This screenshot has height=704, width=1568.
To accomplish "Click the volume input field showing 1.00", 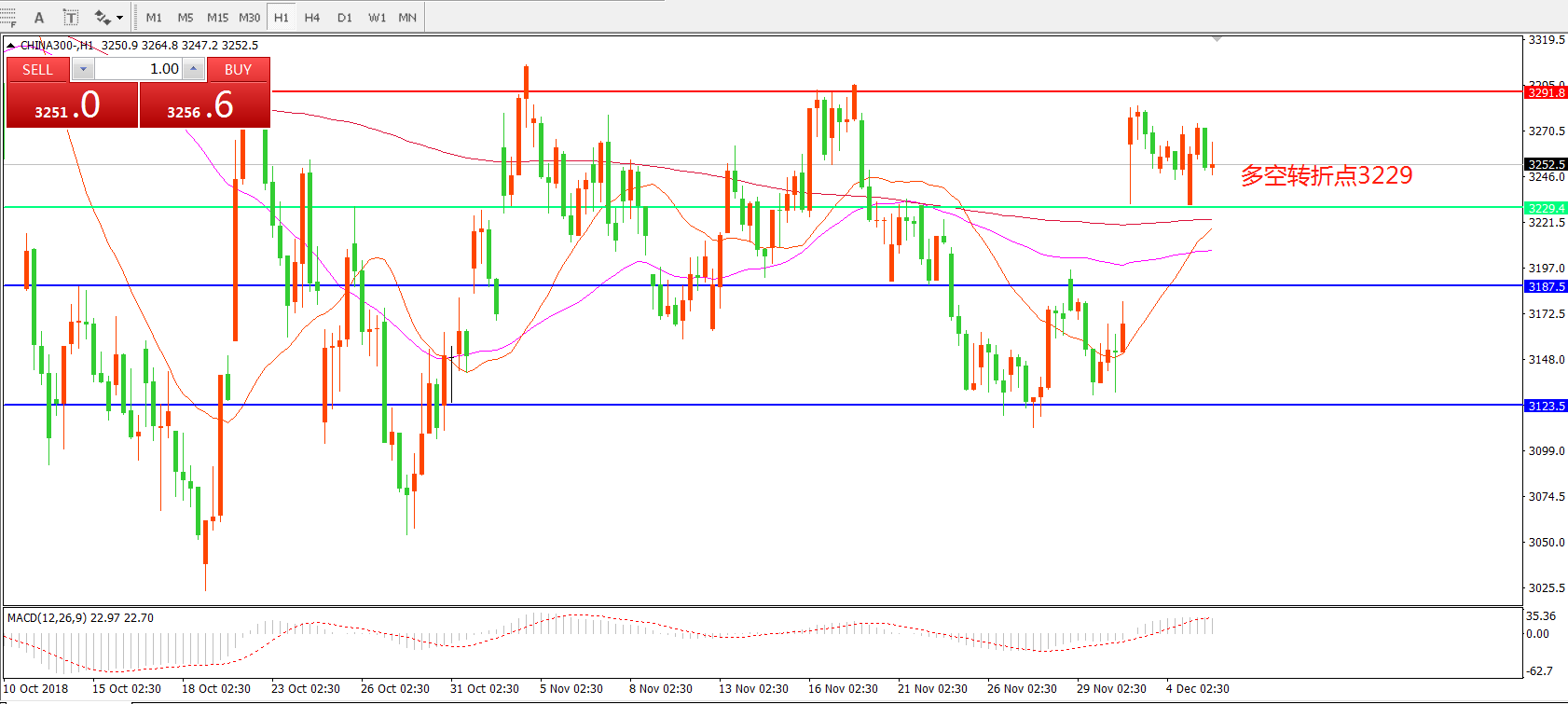I will [138, 69].
